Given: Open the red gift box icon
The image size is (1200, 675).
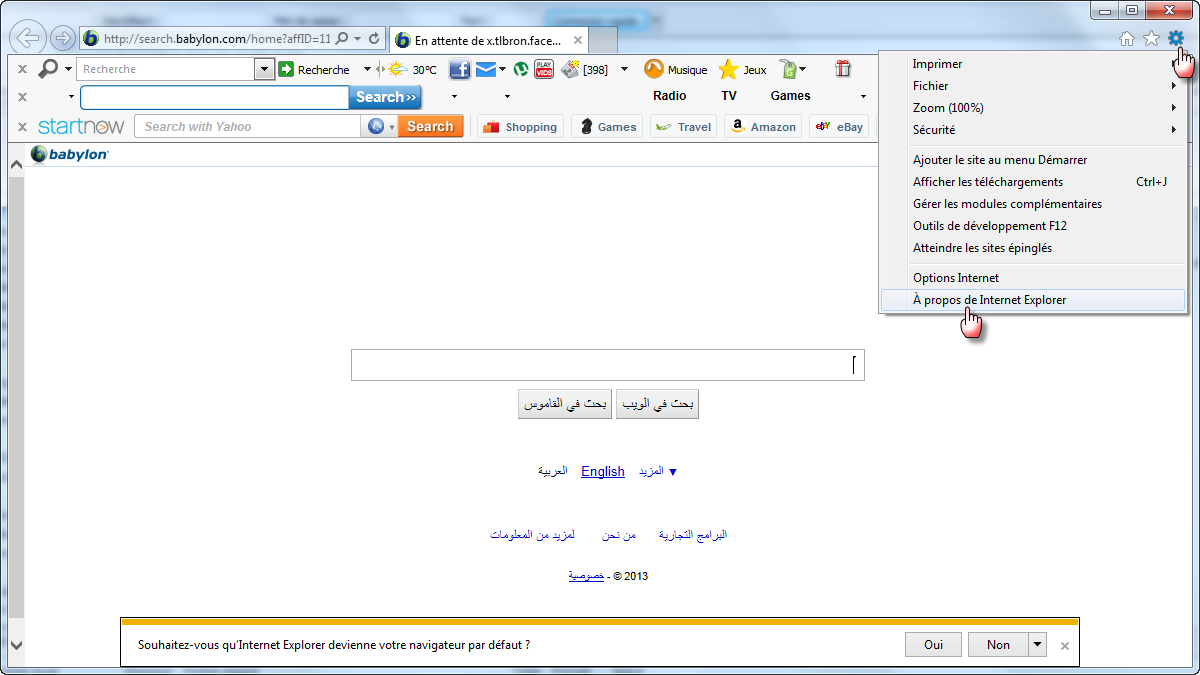Looking at the screenshot, I should (x=843, y=69).
